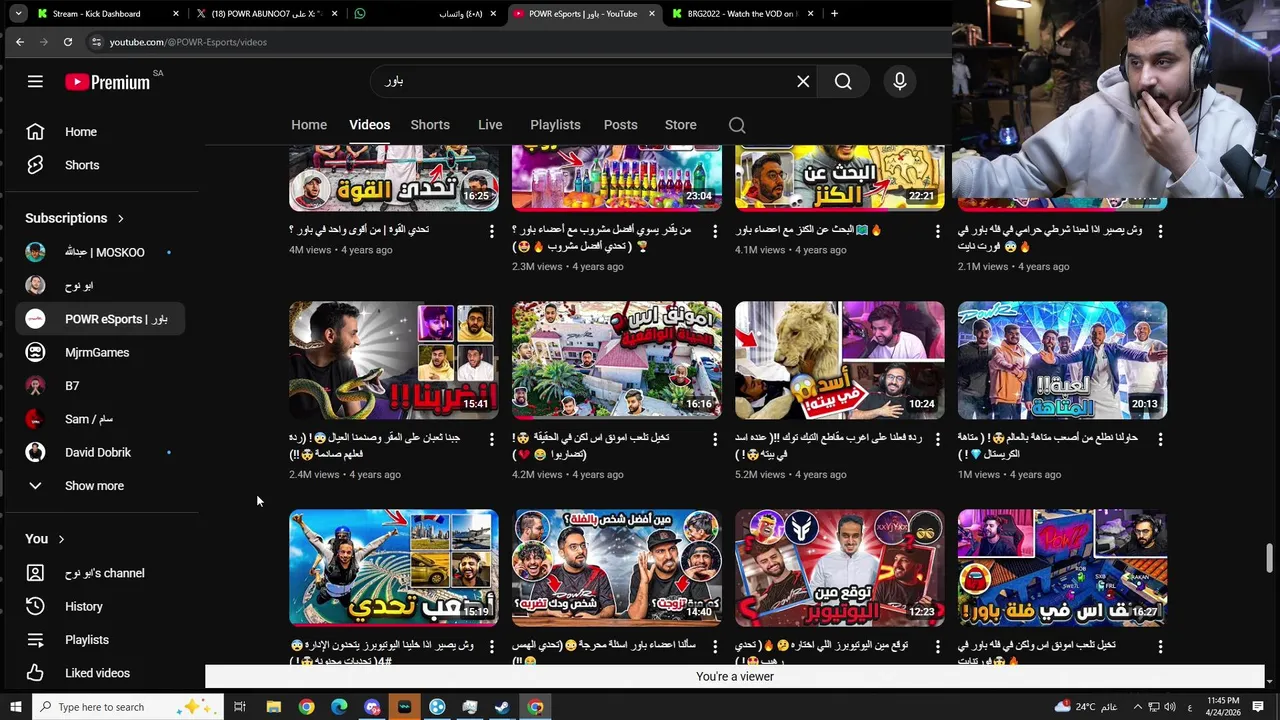
Task: Open Sam / سام subscription channel
Action: point(100,419)
